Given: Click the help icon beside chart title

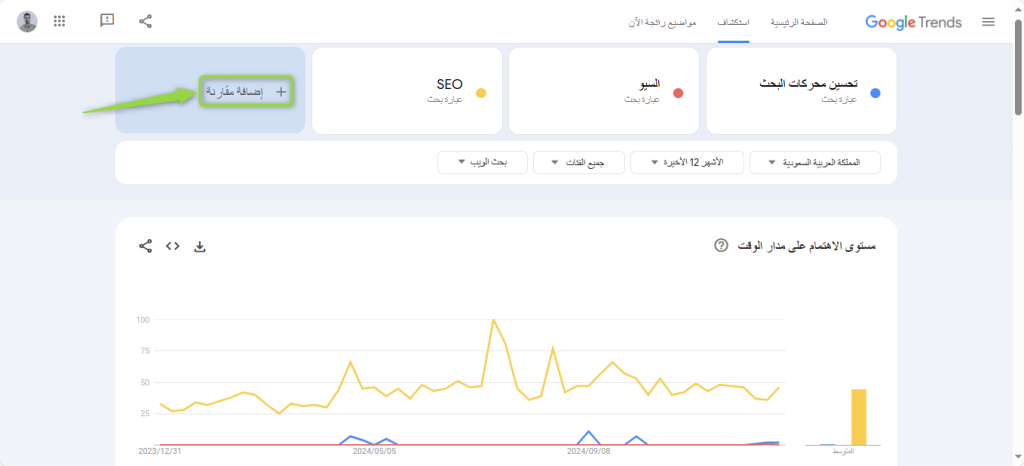Looking at the screenshot, I should 722,246.
